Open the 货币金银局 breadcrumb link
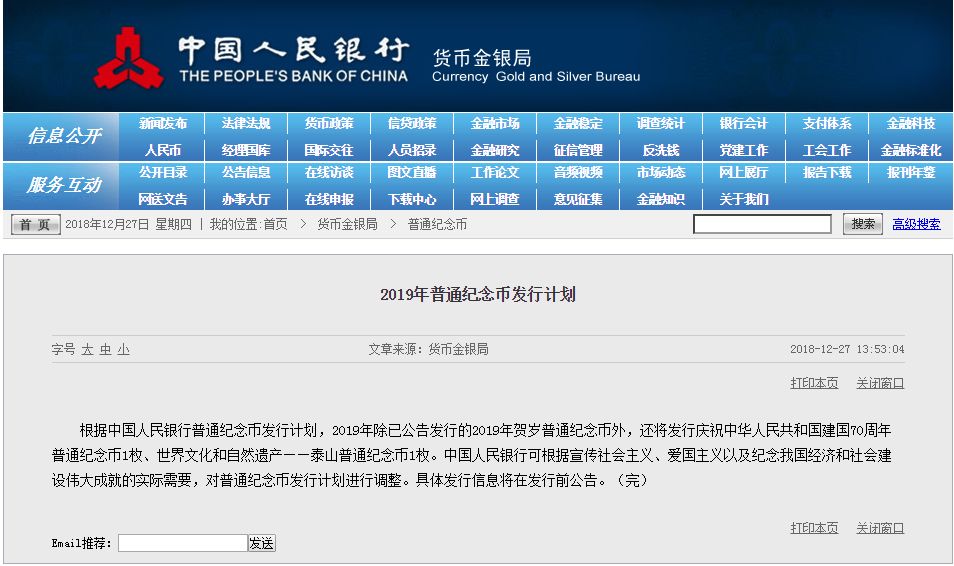The height and width of the screenshot is (566, 954). point(347,224)
